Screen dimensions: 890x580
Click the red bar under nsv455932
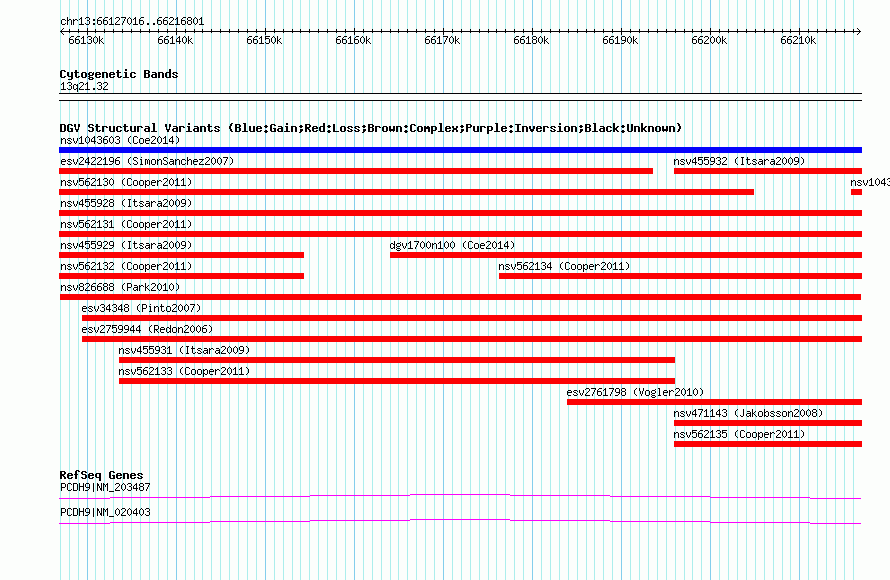tap(768, 171)
